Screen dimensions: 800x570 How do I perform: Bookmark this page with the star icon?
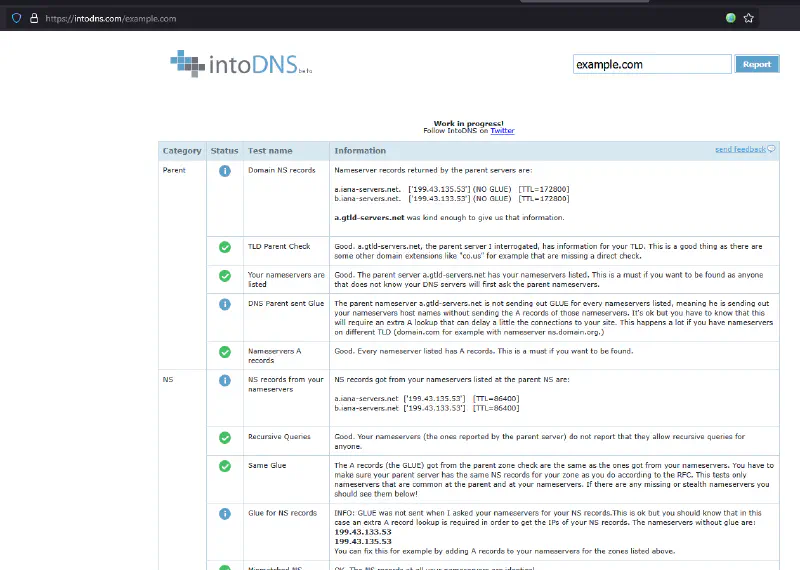pyautogui.click(x=748, y=18)
